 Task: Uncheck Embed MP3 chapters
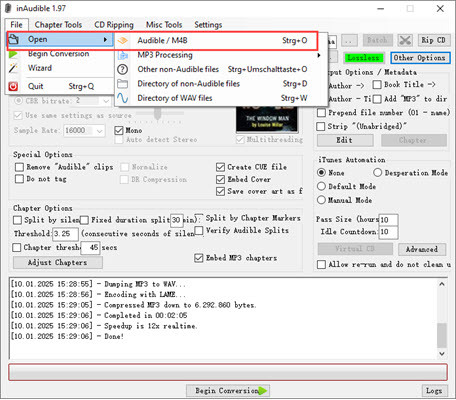(x=199, y=258)
